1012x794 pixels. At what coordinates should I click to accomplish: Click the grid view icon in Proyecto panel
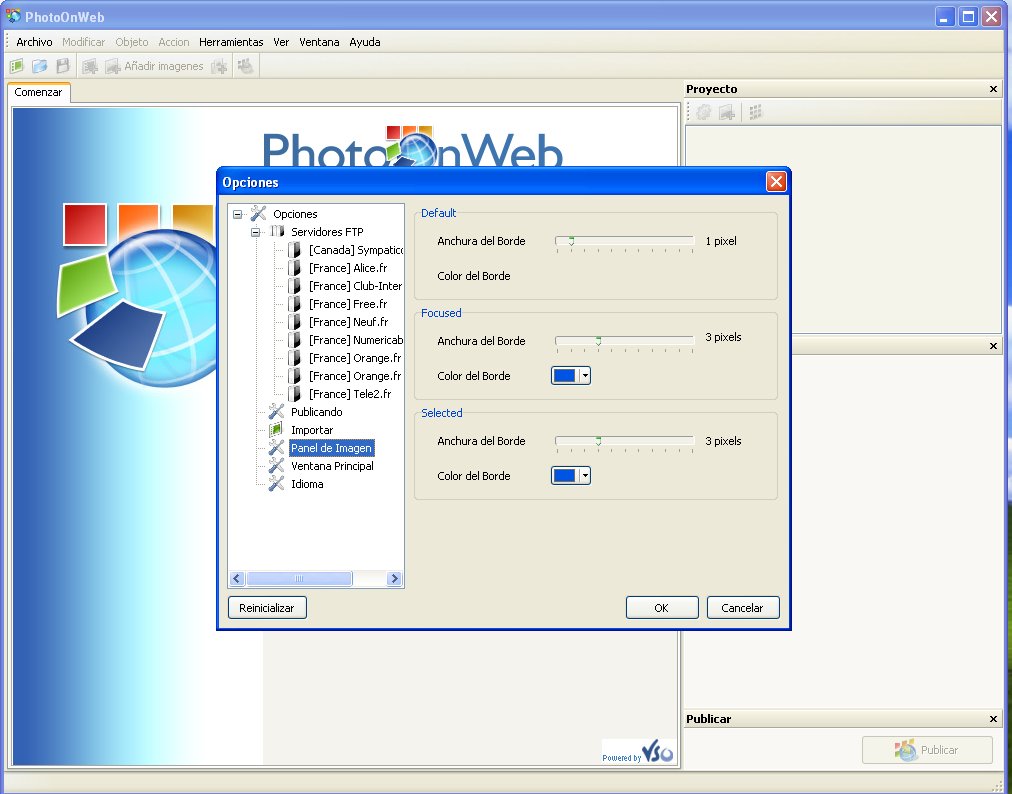click(756, 112)
